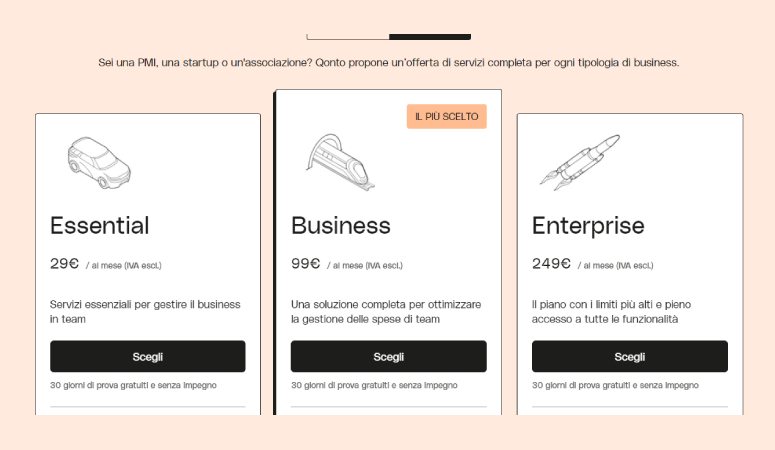The width and height of the screenshot is (775, 450).
Task: Click the free trial note under Essential's Scegli
Action: (x=133, y=385)
